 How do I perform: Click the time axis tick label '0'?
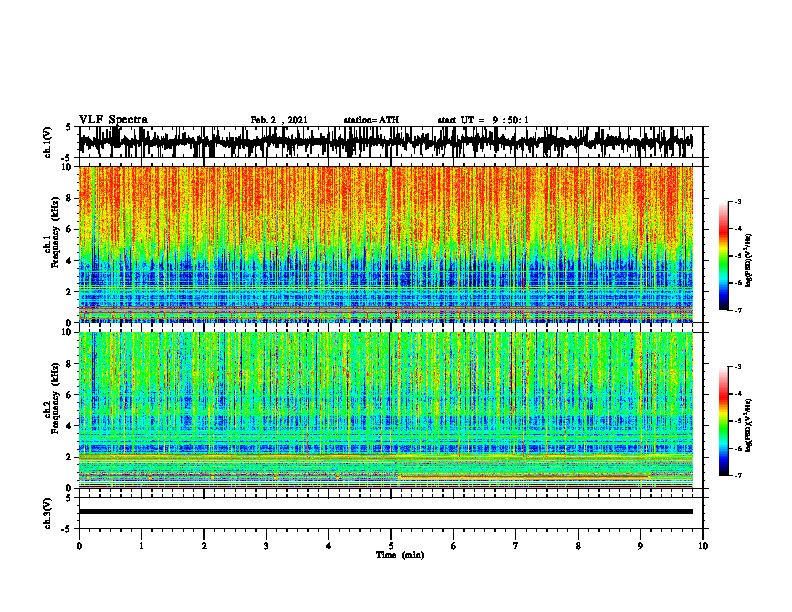click(x=79, y=546)
